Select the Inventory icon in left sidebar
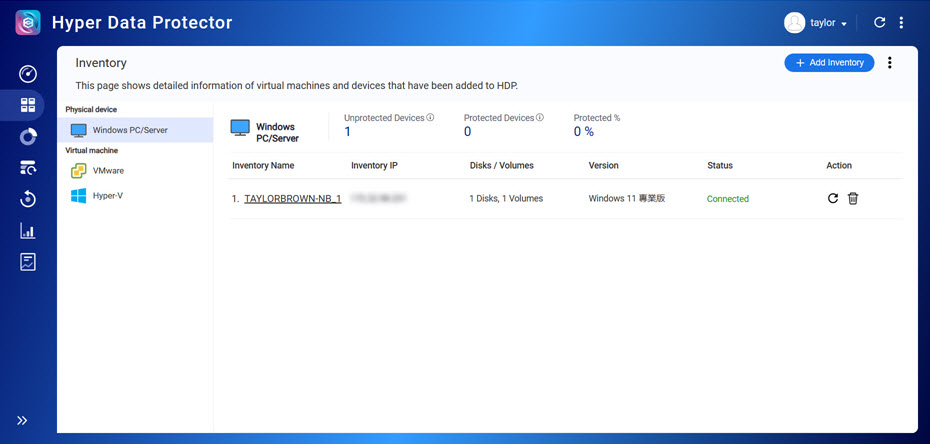Screen dimensions: 930x444 click(x=27, y=105)
